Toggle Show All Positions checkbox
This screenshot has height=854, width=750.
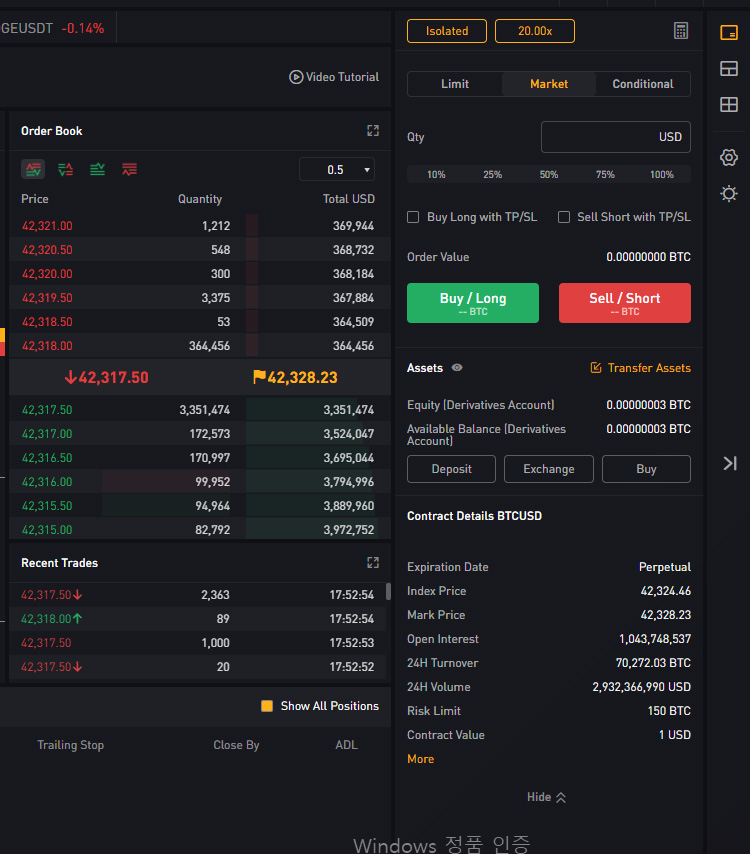pos(267,706)
